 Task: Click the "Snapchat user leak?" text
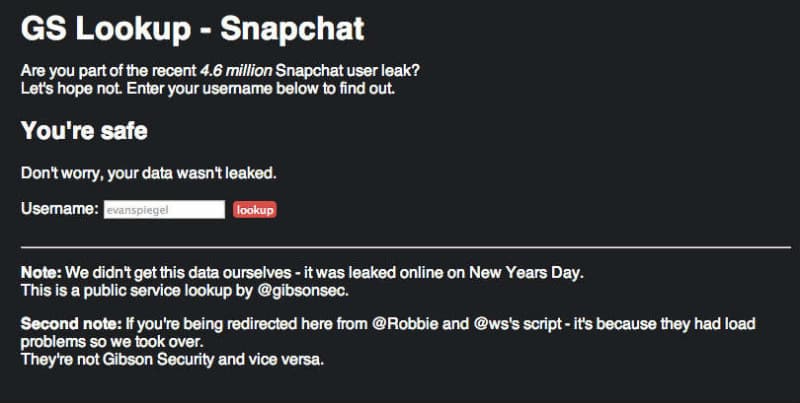(x=350, y=72)
